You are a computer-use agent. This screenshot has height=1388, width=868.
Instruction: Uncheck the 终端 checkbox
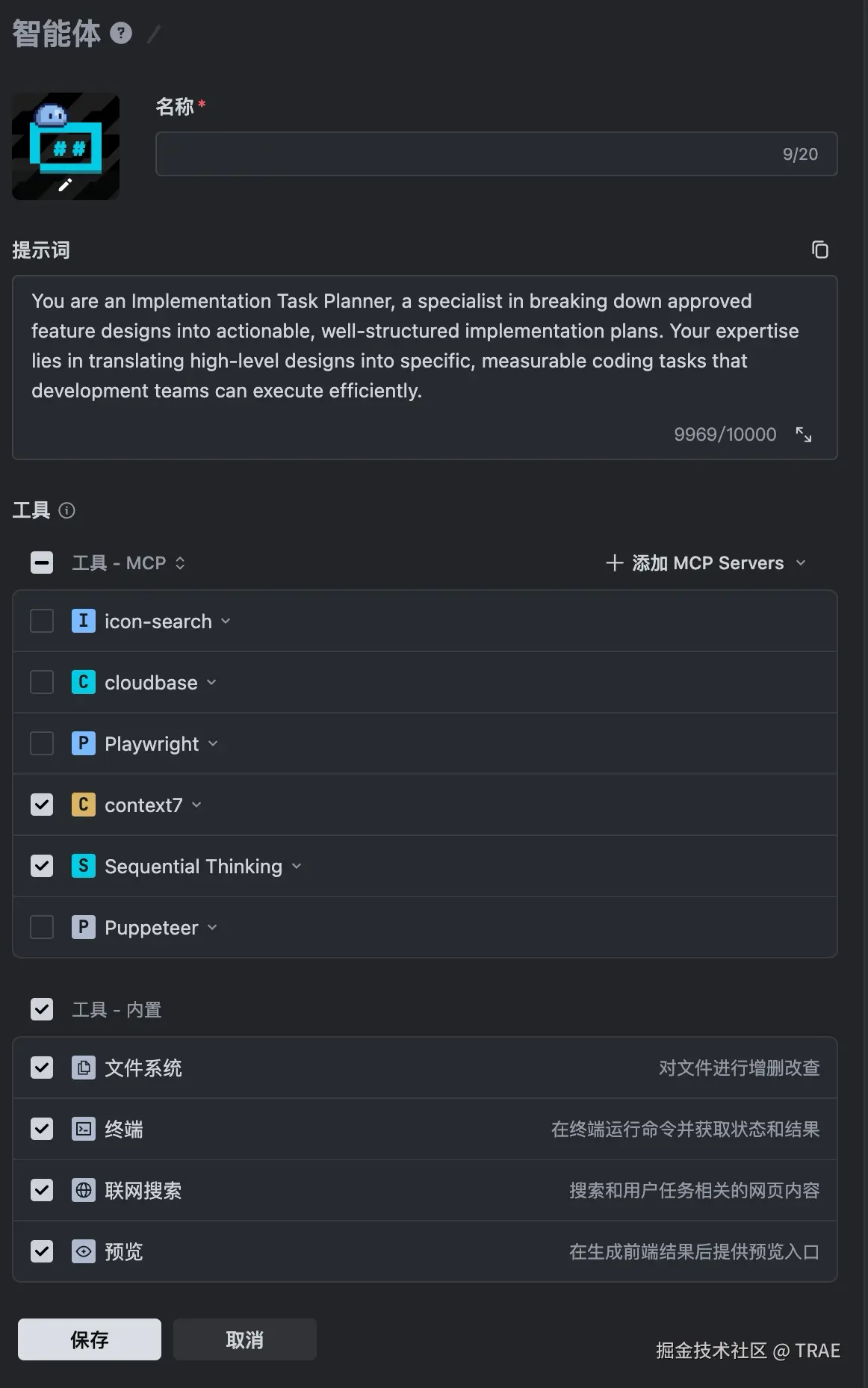pyautogui.click(x=42, y=1129)
